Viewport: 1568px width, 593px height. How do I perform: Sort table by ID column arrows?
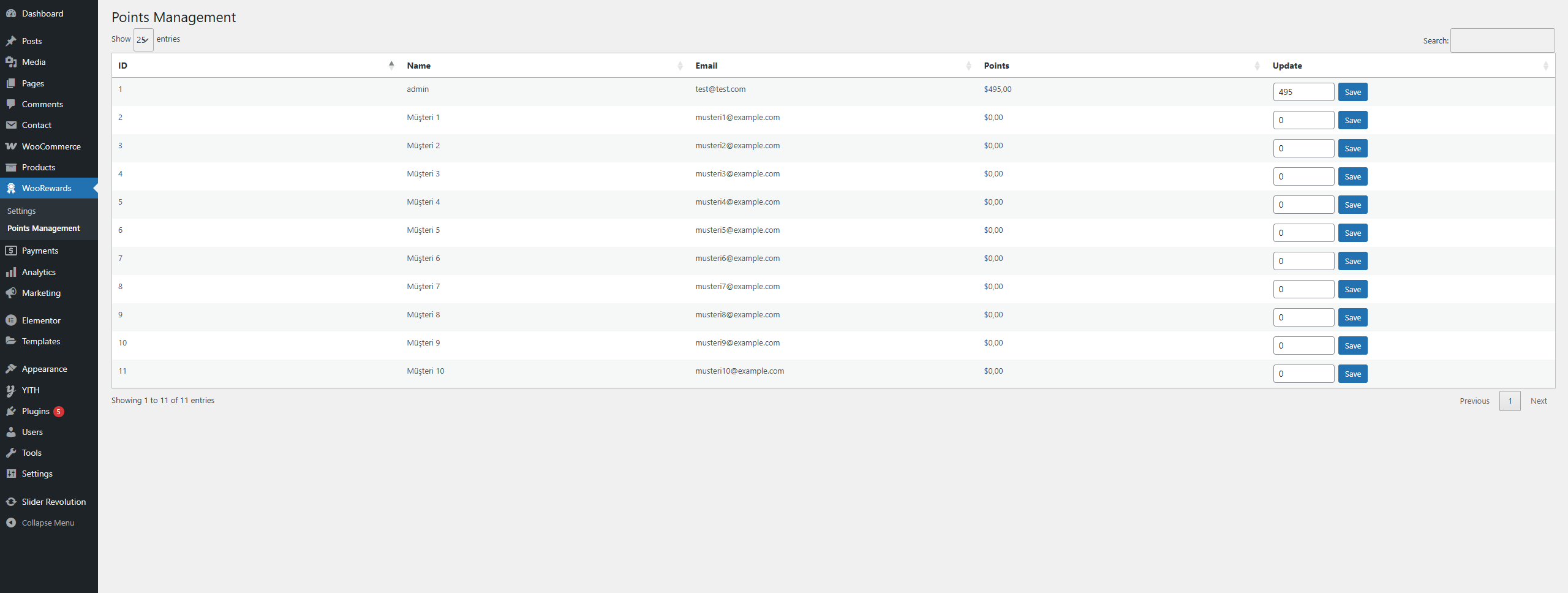(391, 66)
